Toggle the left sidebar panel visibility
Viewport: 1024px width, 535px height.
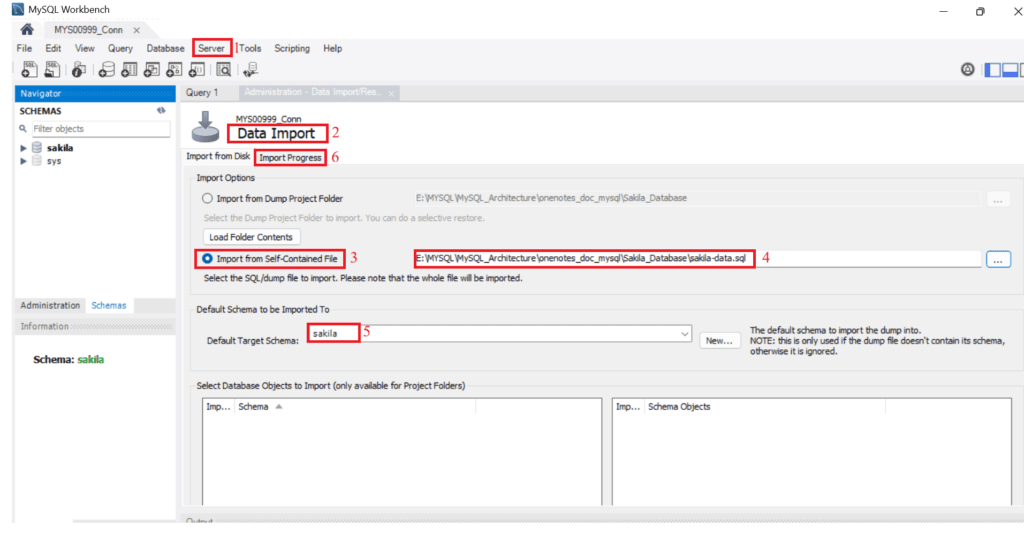click(x=992, y=69)
